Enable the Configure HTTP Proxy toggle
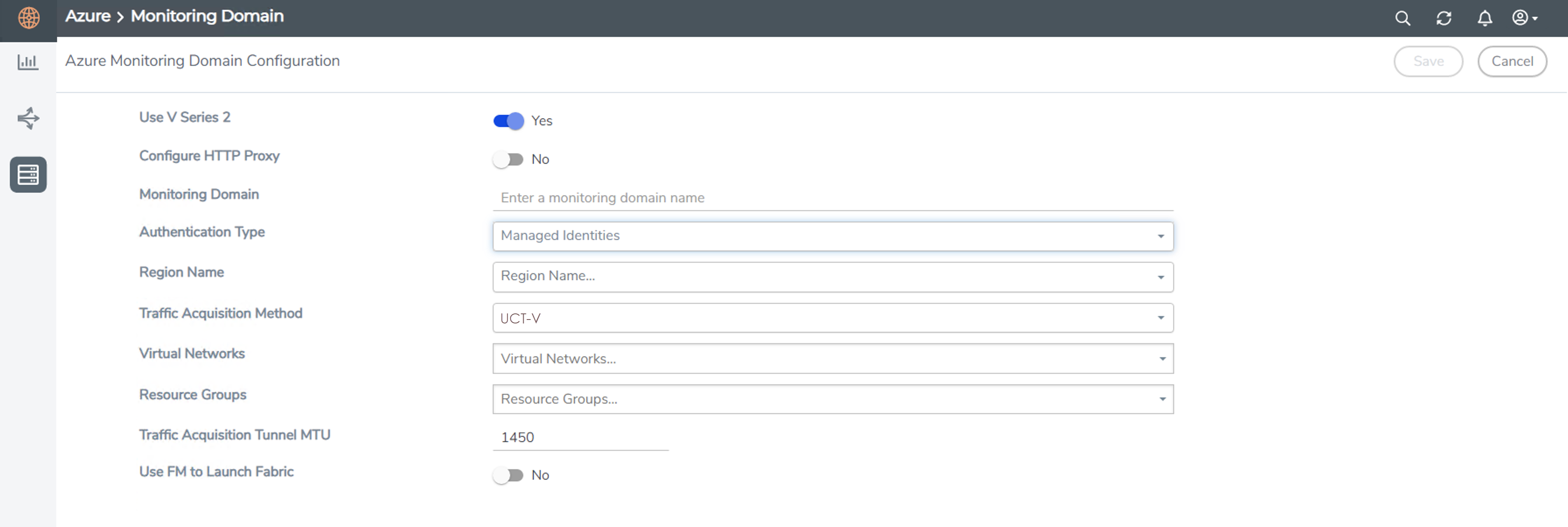This screenshot has height=527, width=1568. pos(508,160)
